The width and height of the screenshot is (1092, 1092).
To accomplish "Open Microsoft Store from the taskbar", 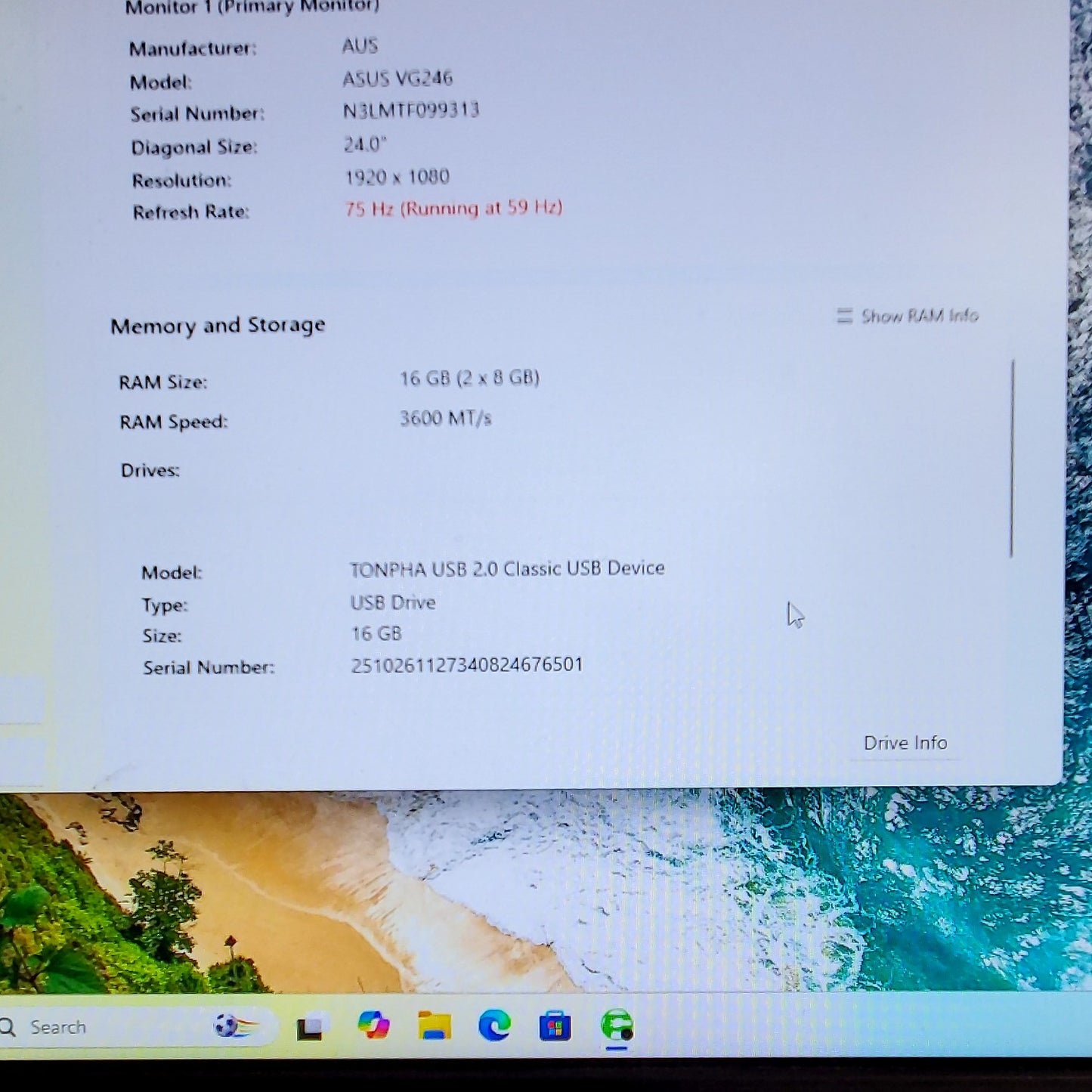I will (555, 1026).
